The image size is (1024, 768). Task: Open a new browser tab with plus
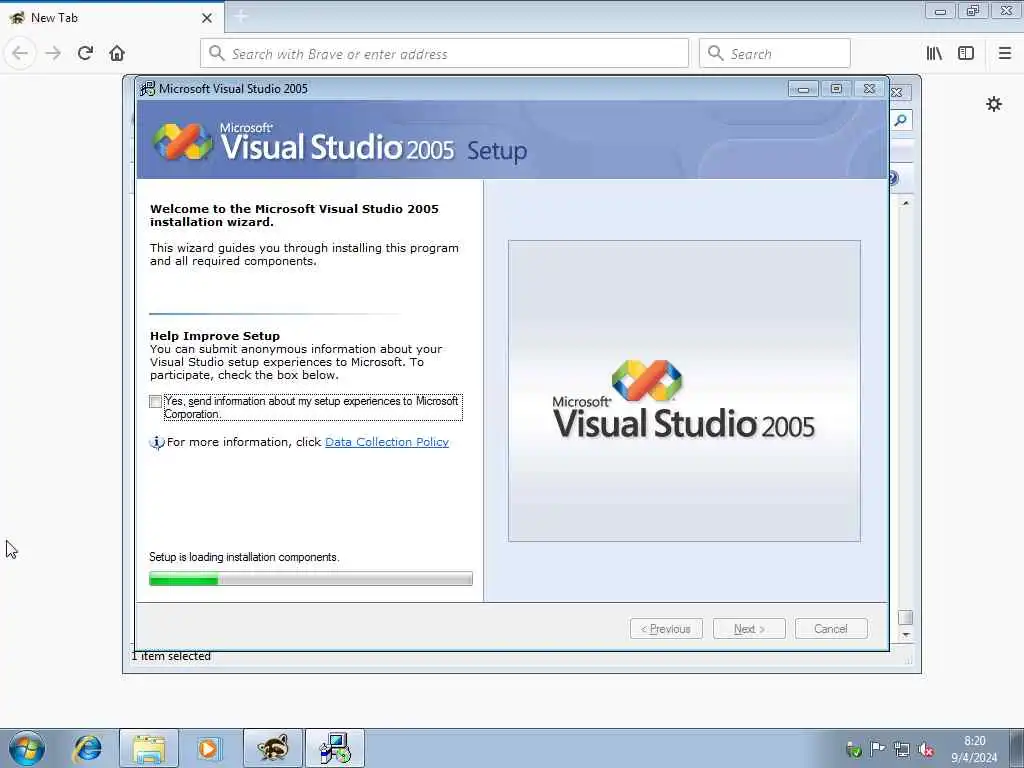click(x=240, y=17)
